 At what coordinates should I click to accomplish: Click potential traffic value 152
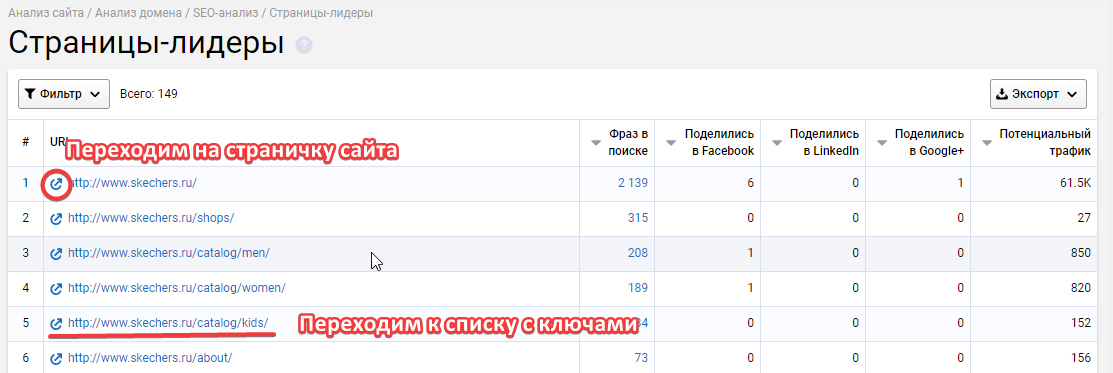(x=1080, y=323)
